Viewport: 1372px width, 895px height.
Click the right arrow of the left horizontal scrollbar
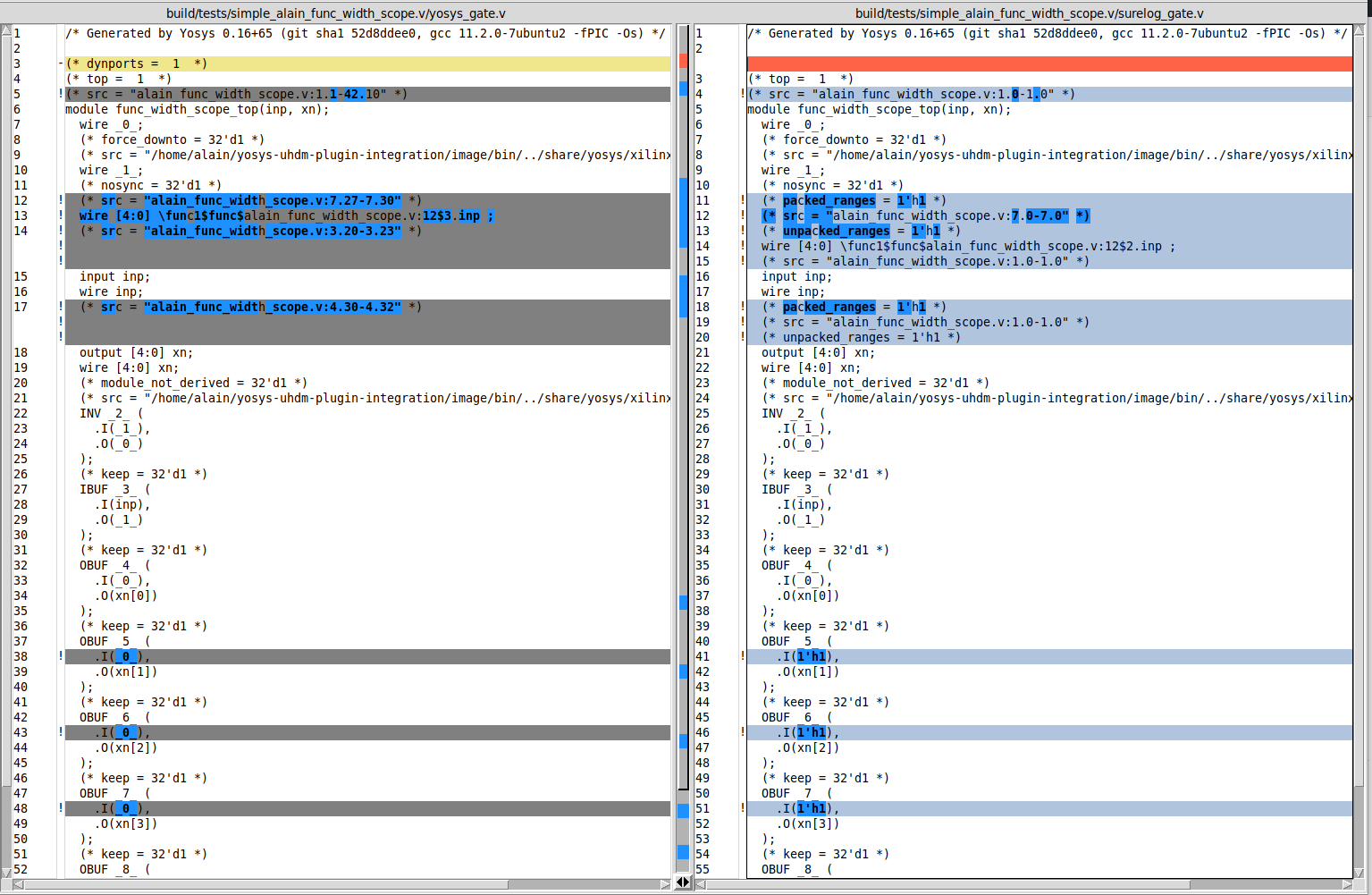click(x=666, y=882)
